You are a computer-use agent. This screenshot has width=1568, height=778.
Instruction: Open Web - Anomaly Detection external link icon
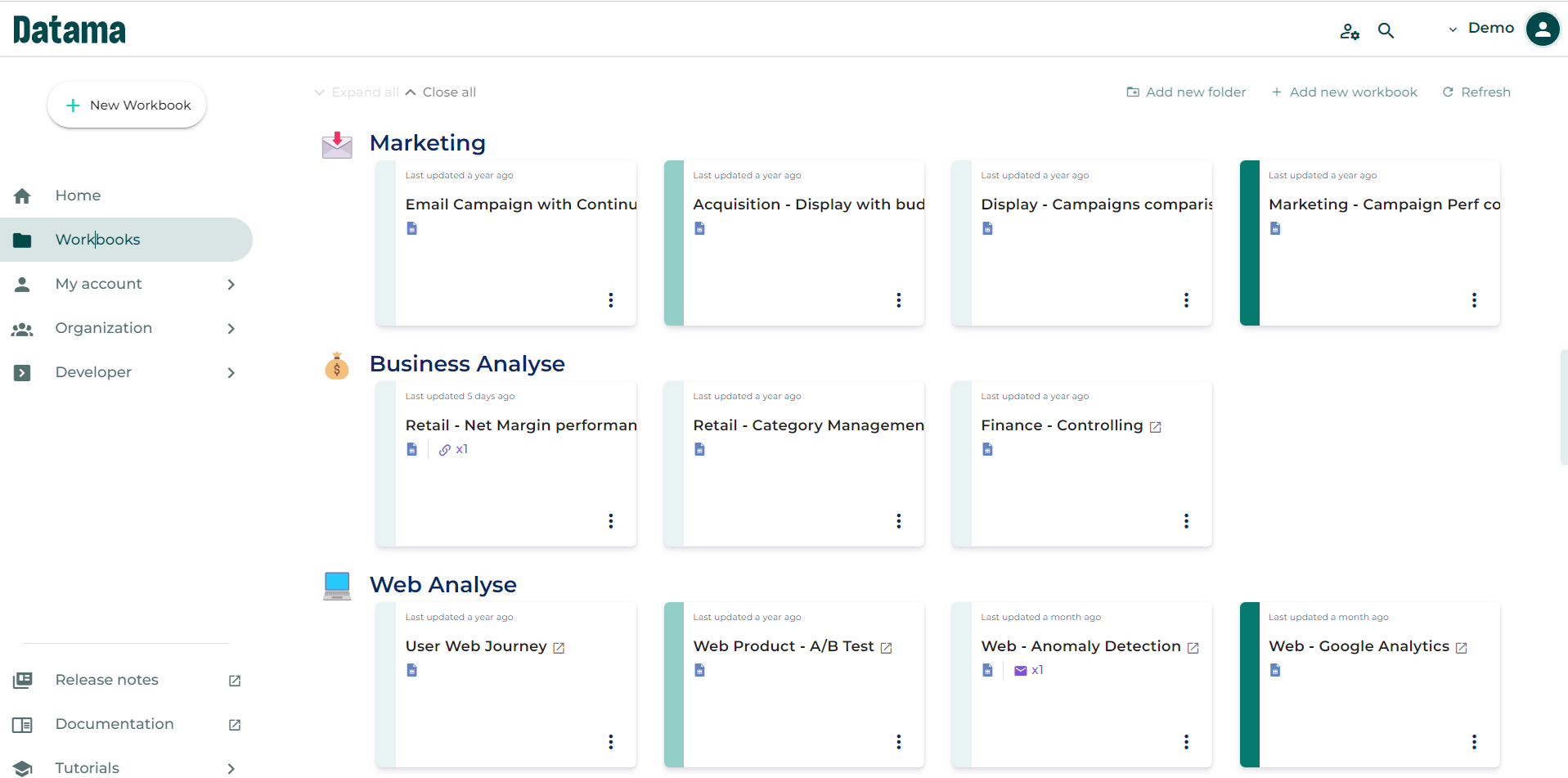click(x=1193, y=648)
